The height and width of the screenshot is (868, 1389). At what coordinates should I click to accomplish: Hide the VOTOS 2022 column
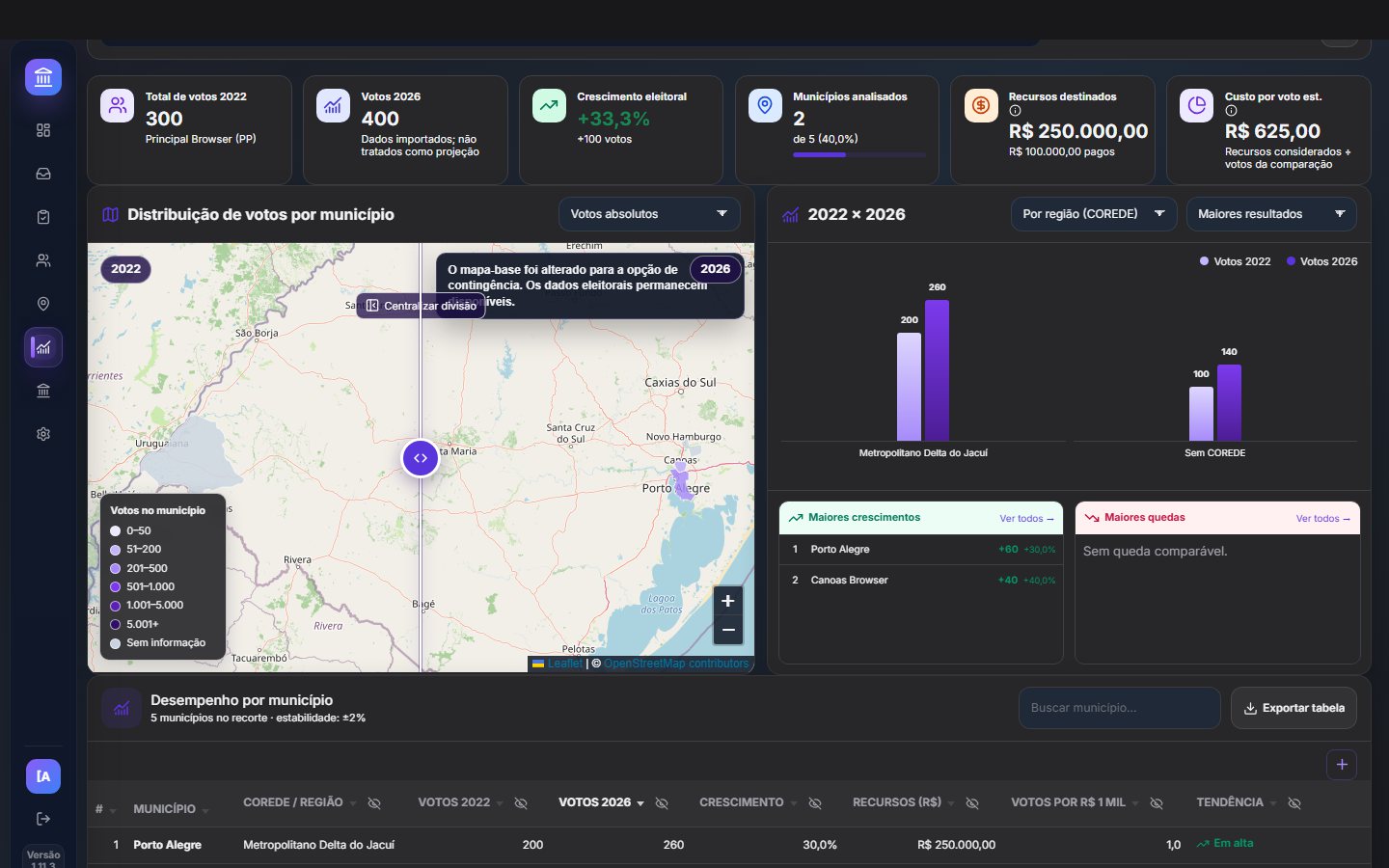coord(521,803)
